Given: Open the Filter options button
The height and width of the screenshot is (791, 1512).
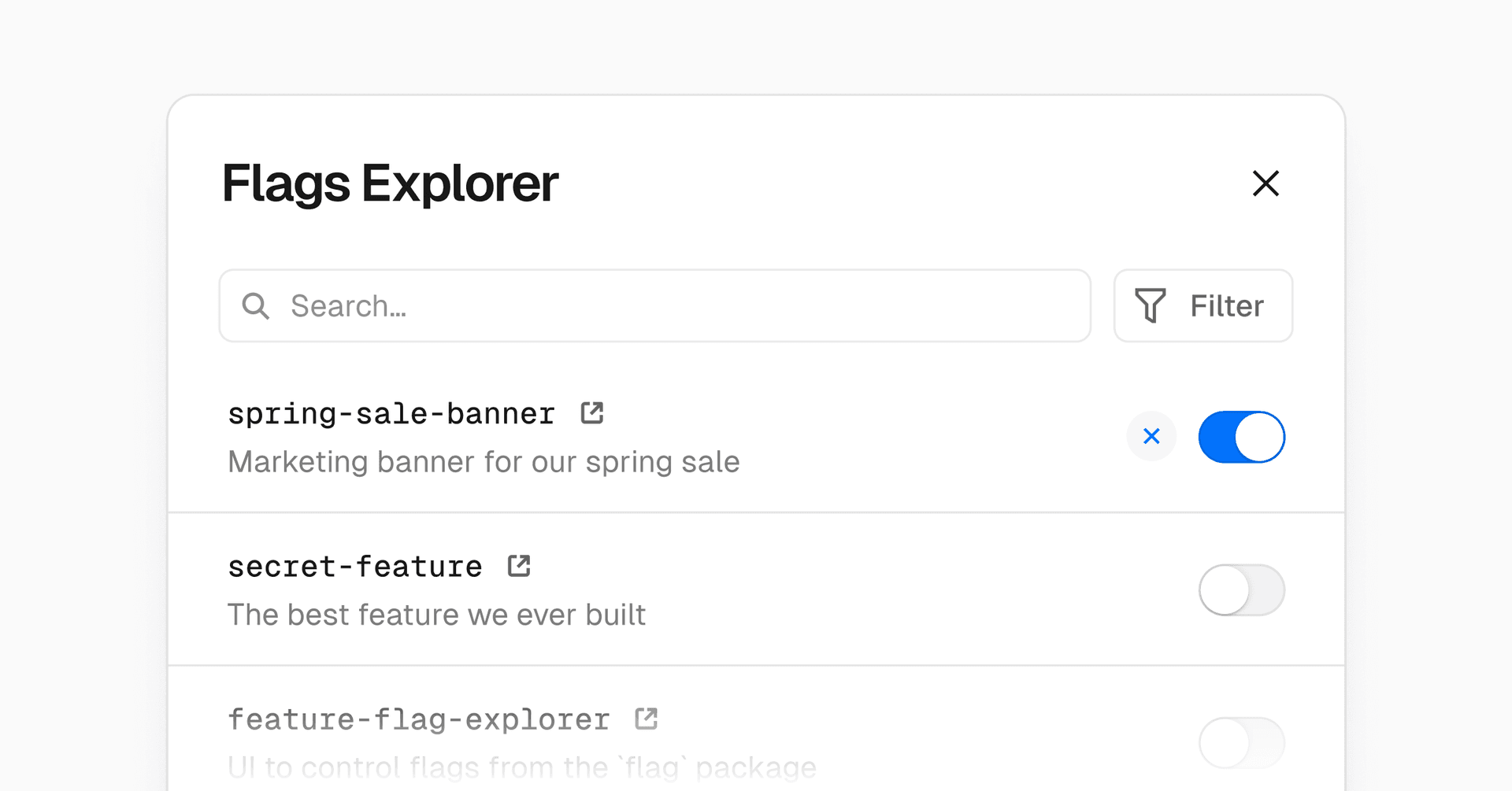Looking at the screenshot, I should 1203,305.
